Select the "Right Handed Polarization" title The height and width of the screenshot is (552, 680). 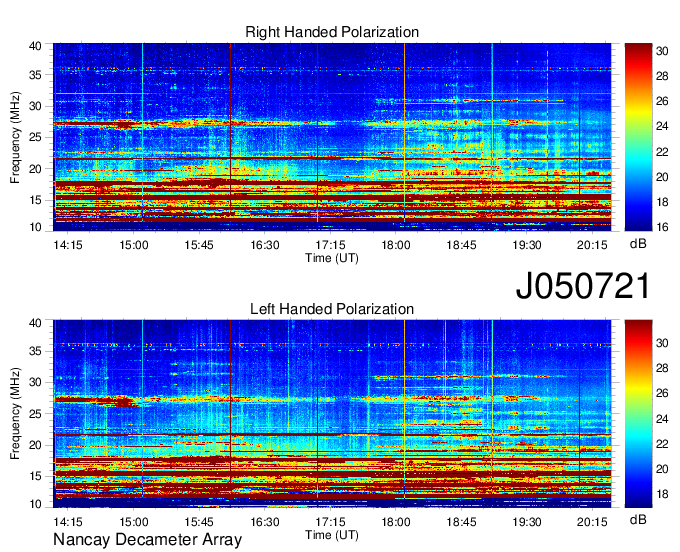point(332,32)
